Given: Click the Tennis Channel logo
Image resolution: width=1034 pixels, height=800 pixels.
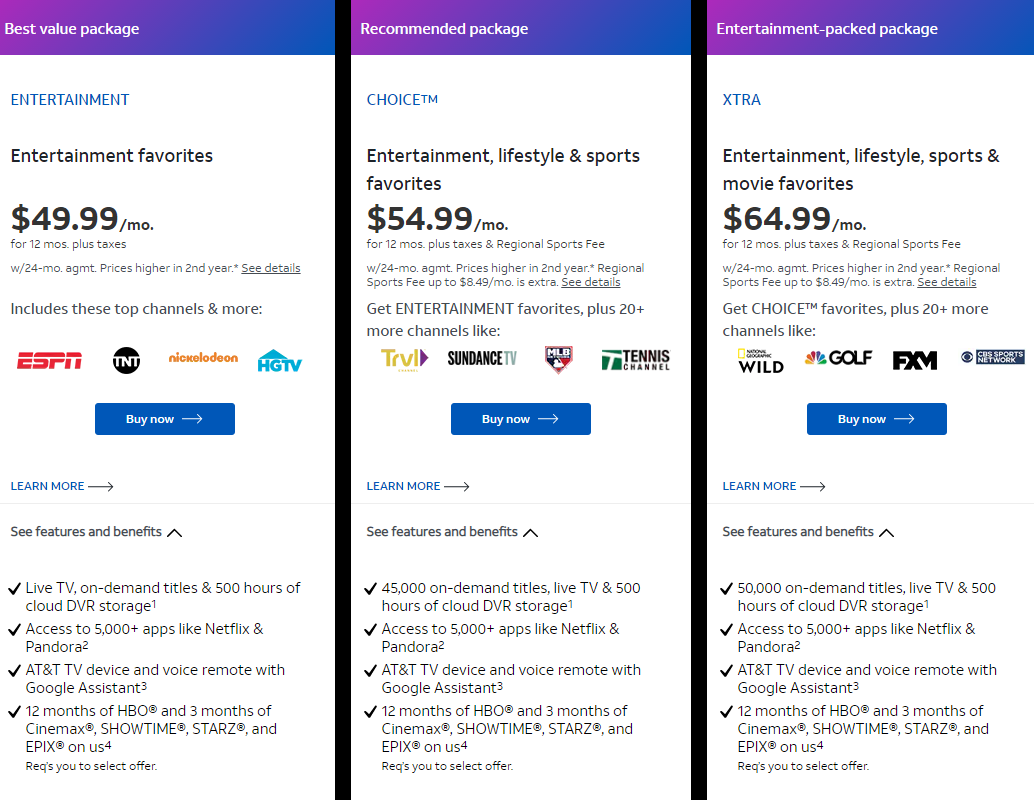Looking at the screenshot, I should 635,360.
